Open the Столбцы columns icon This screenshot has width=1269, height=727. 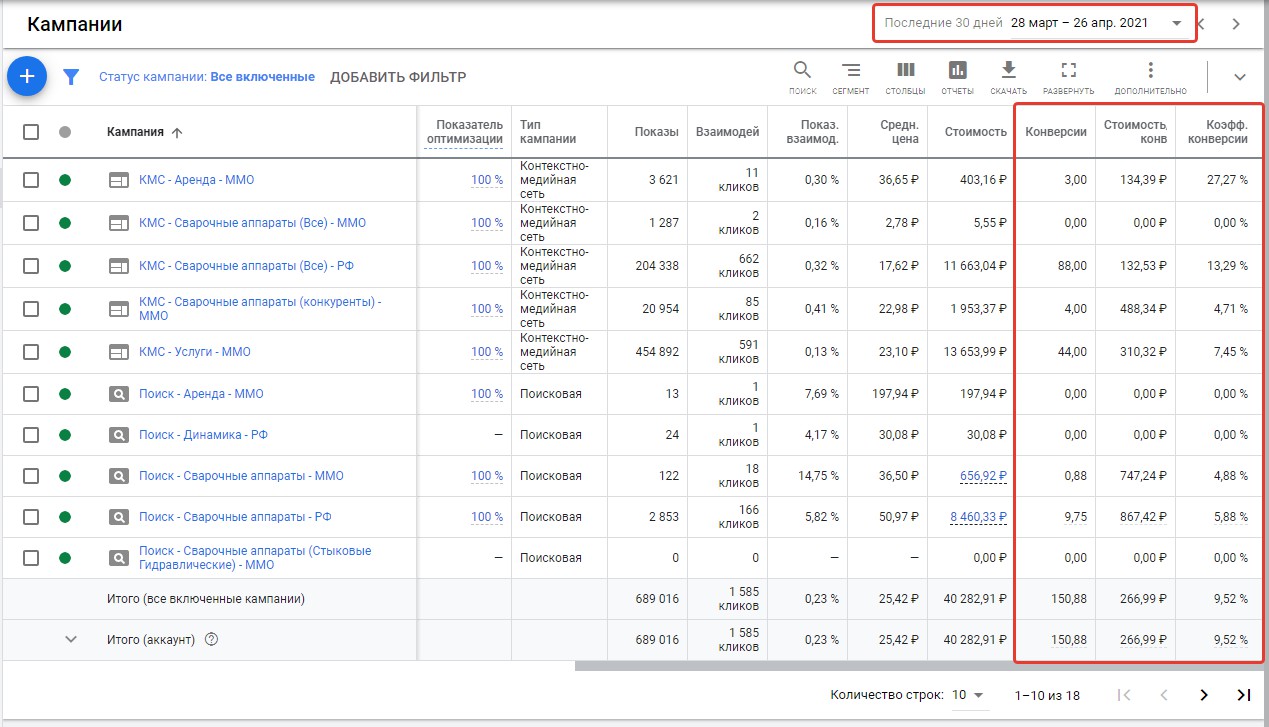click(905, 70)
